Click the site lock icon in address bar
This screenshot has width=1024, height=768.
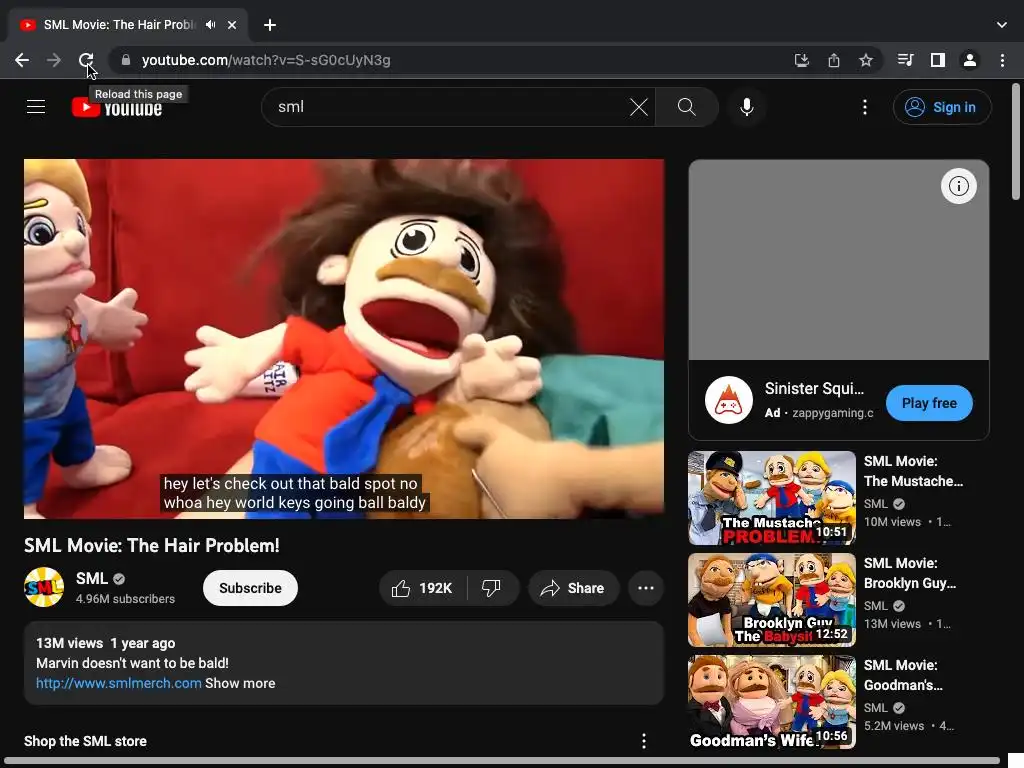pos(126,60)
